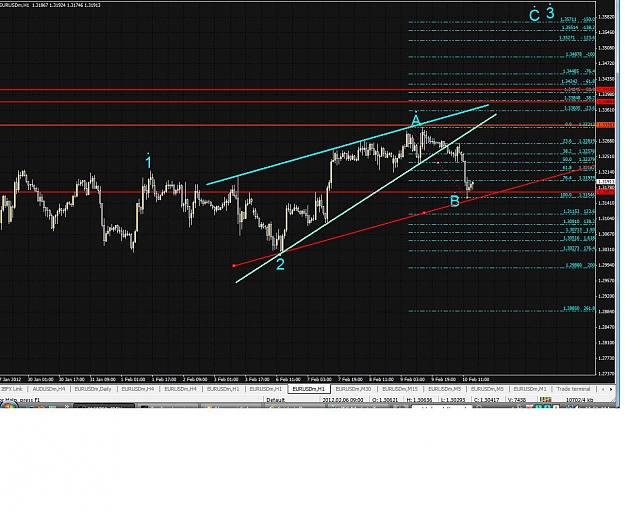The width and height of the screenshot is (625, 513).
Task: Click the 1 Feb 17:00 time label
Action: [164, 379]
